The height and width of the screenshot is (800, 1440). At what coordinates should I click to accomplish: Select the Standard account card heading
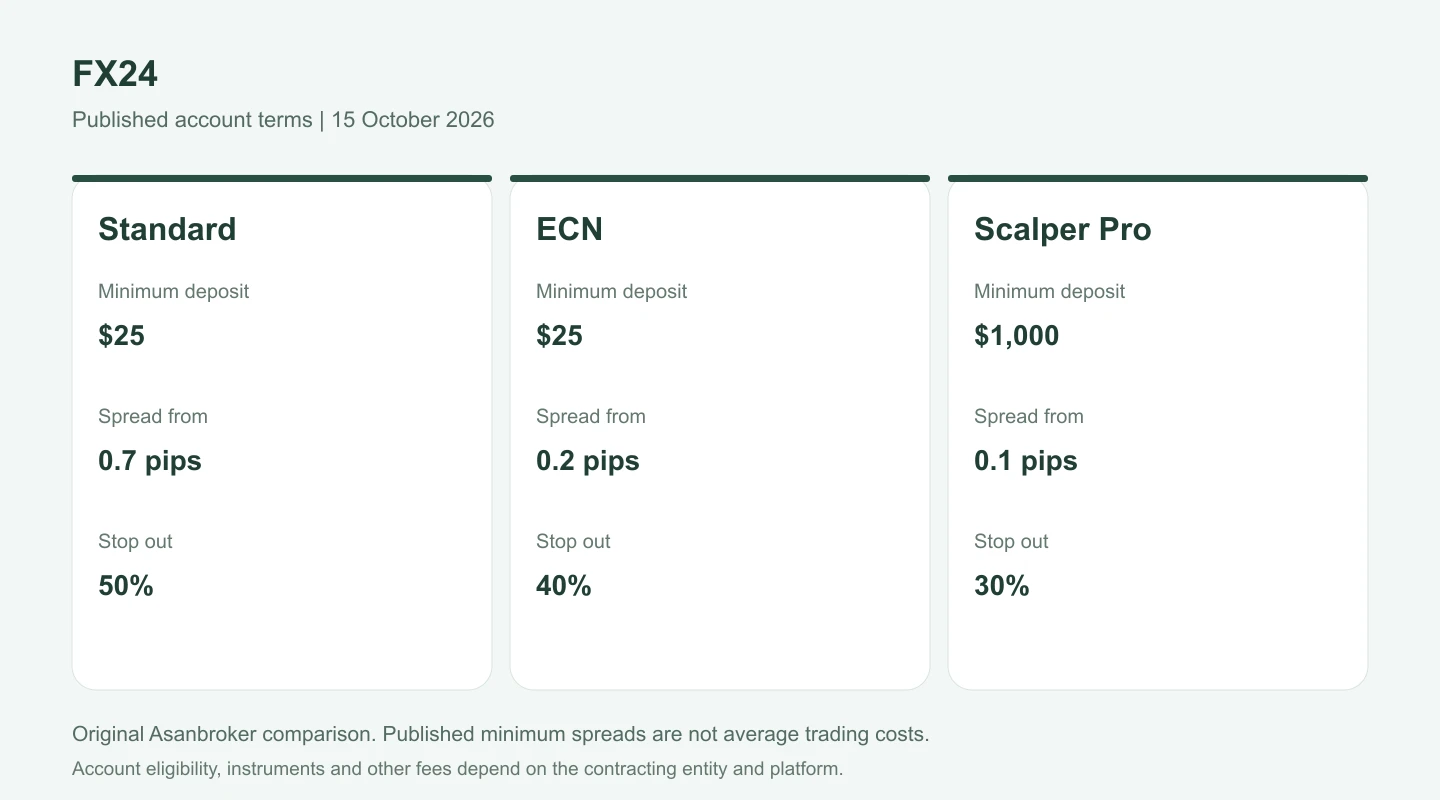pos(167,229)
